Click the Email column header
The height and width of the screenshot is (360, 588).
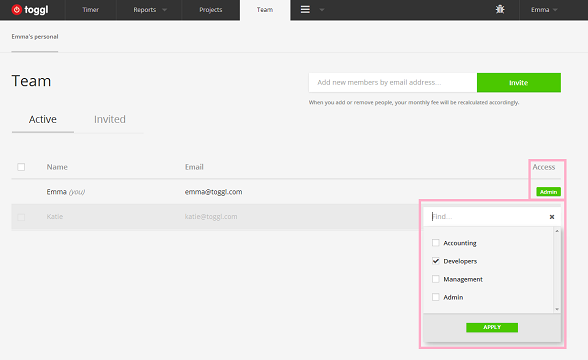pos(194,167)
